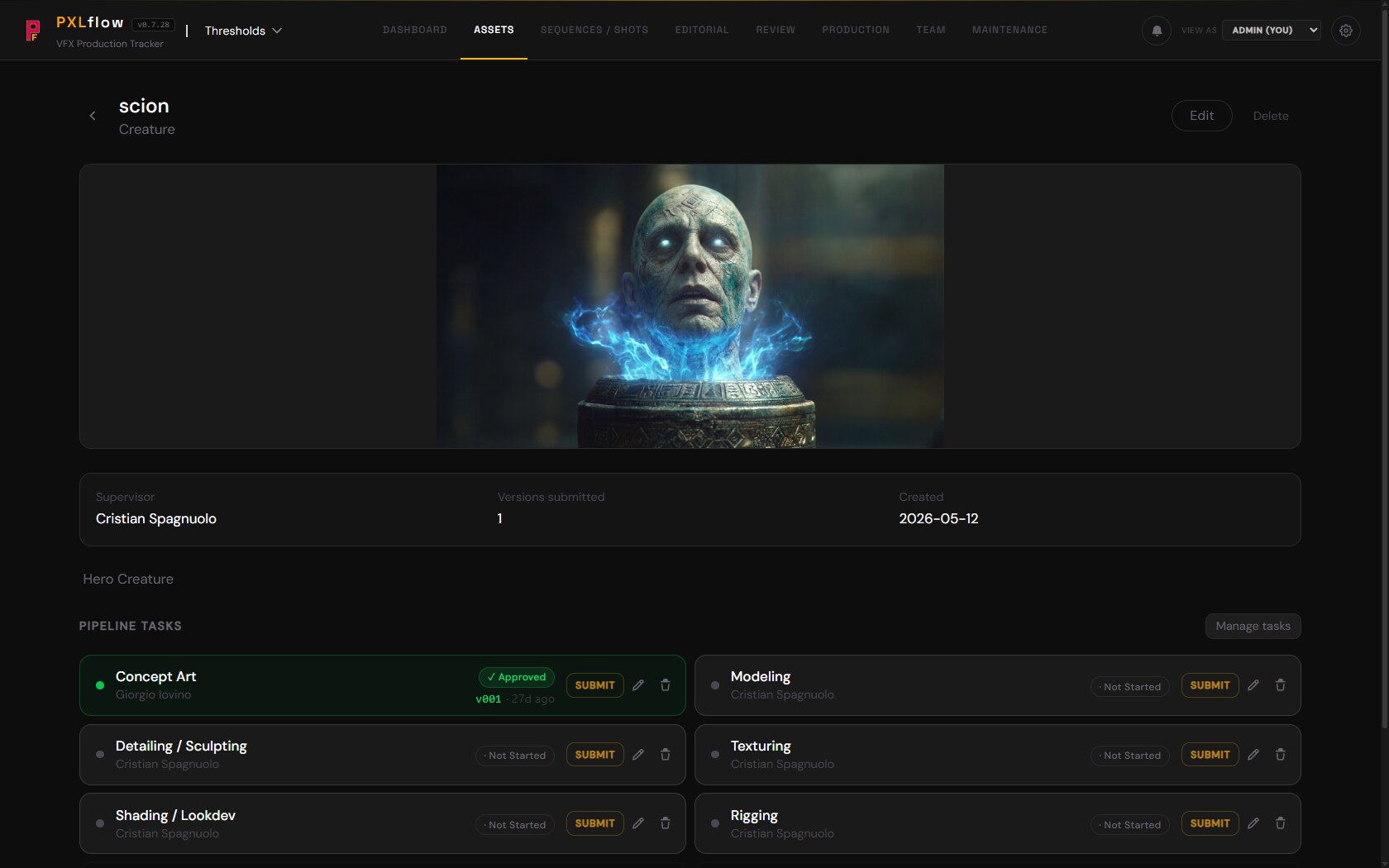Click the Modeling status dot

coord(715,685)
